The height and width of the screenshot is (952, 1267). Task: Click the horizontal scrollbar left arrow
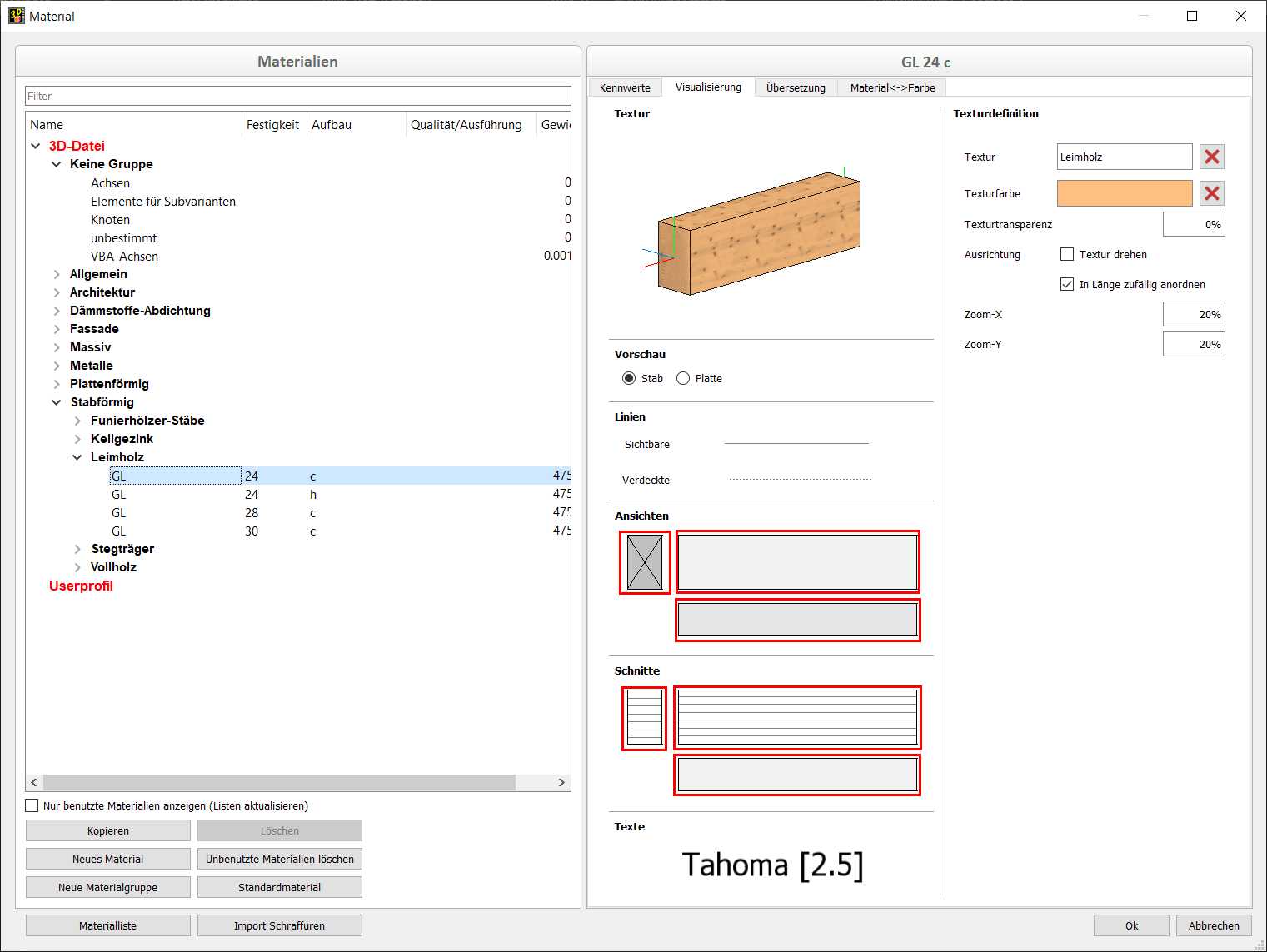(34, 782)
